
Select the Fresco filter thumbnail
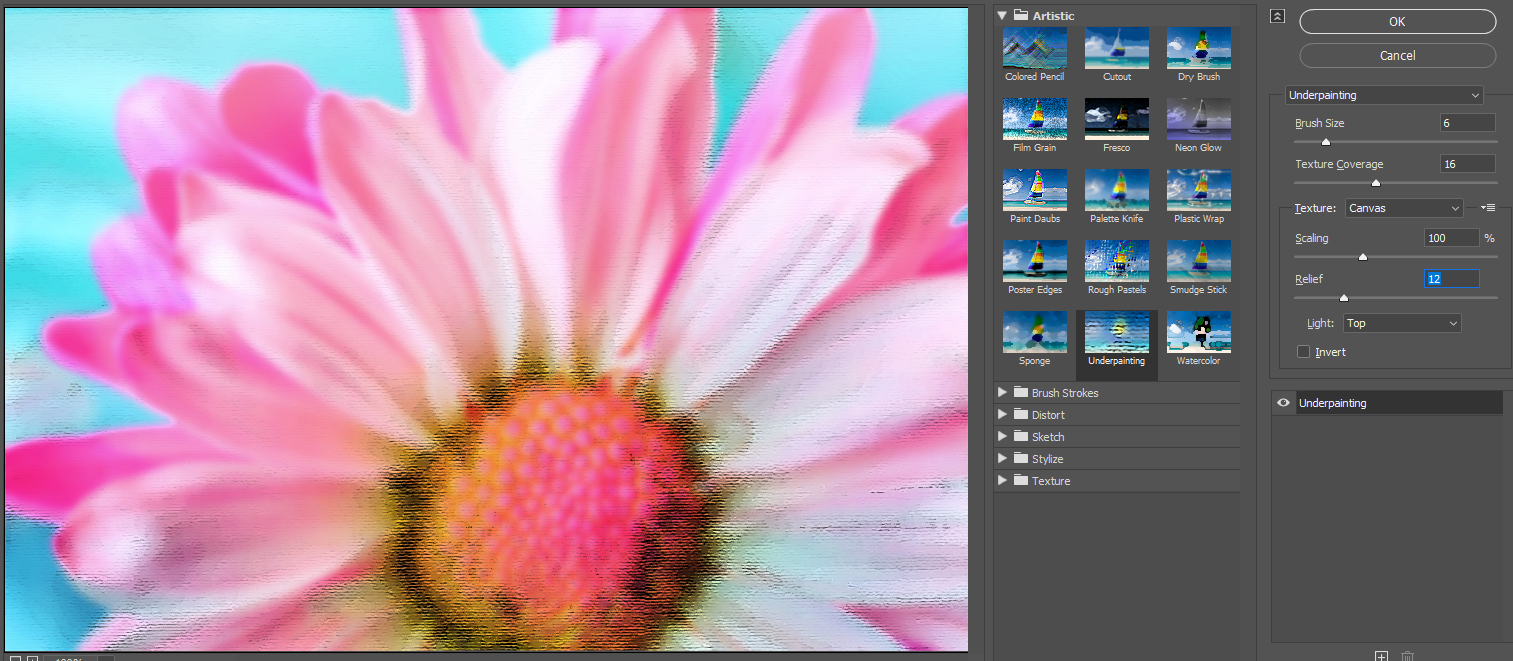(1116, 119)
